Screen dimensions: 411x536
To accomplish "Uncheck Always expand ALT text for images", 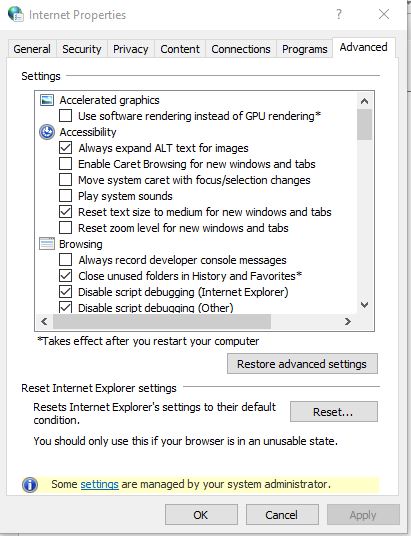I will point(65,148).
